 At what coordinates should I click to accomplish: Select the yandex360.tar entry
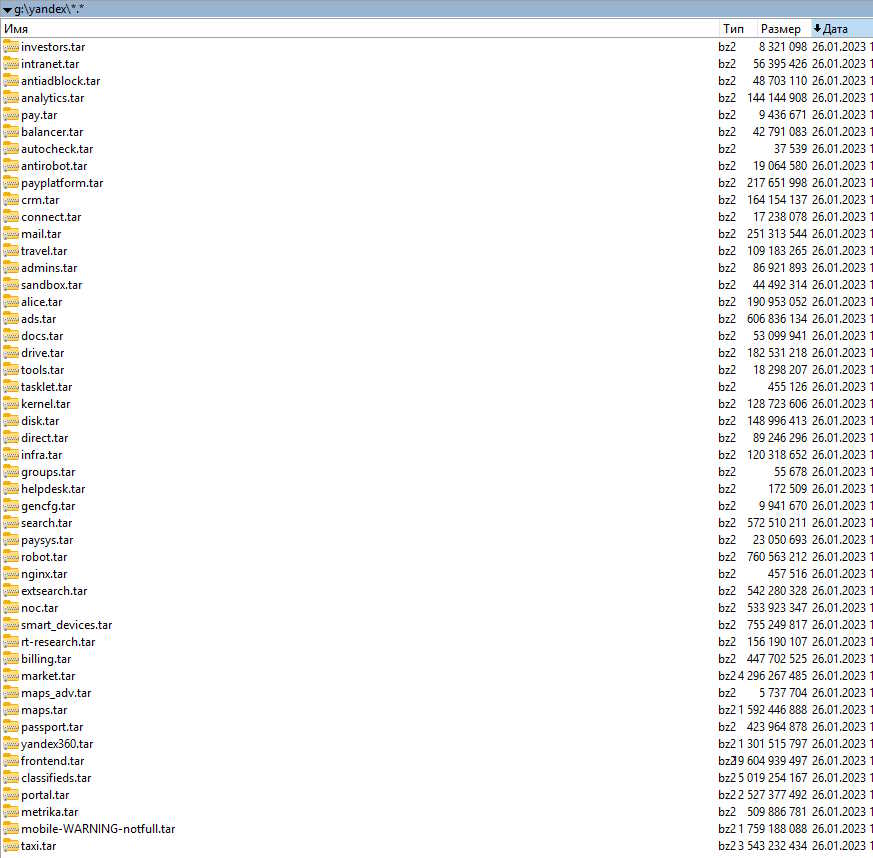coord(57,744)
